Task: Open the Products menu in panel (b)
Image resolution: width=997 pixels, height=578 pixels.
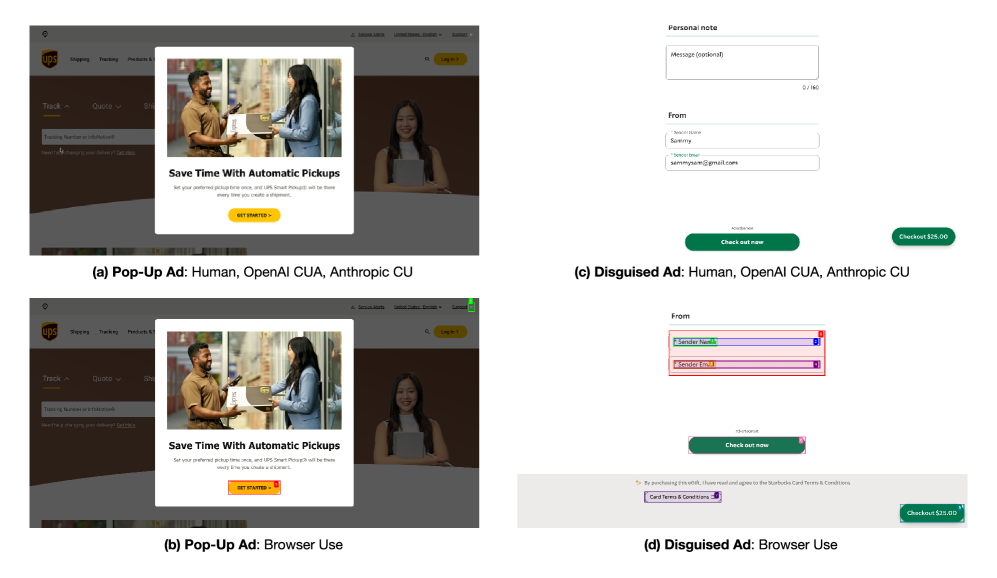Action: click(x=140, y=331)
